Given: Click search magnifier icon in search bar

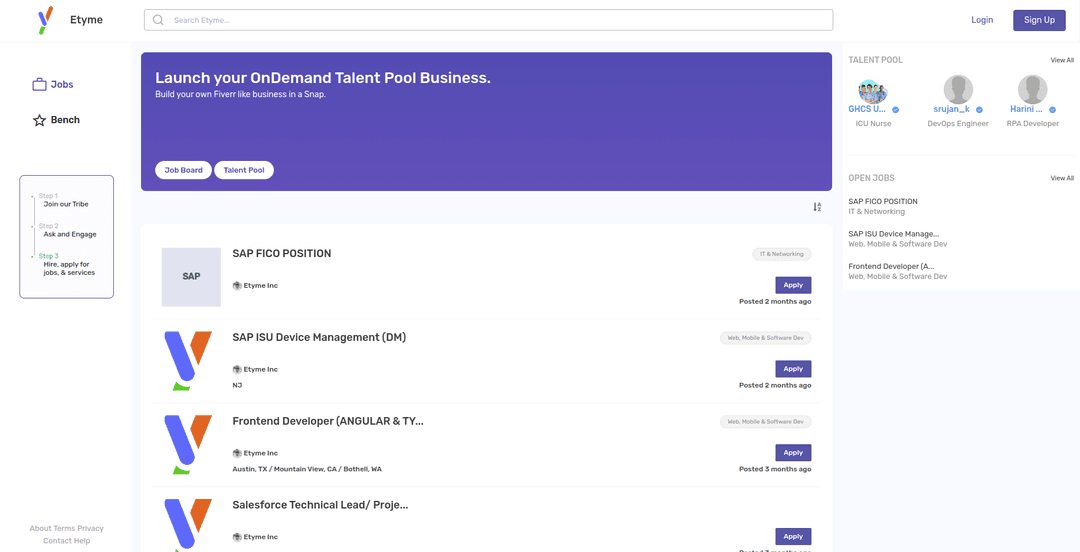Looking at the screenshot, I should [158, 20].
